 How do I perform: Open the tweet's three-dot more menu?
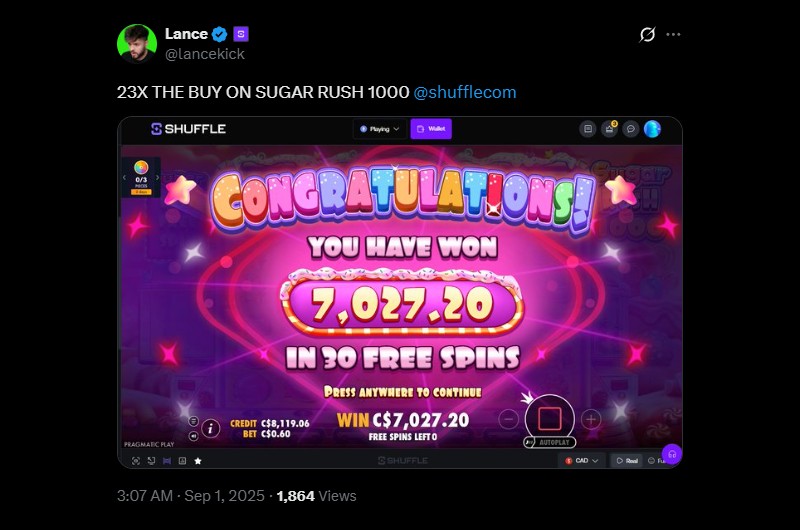click(x=673, y=34)
